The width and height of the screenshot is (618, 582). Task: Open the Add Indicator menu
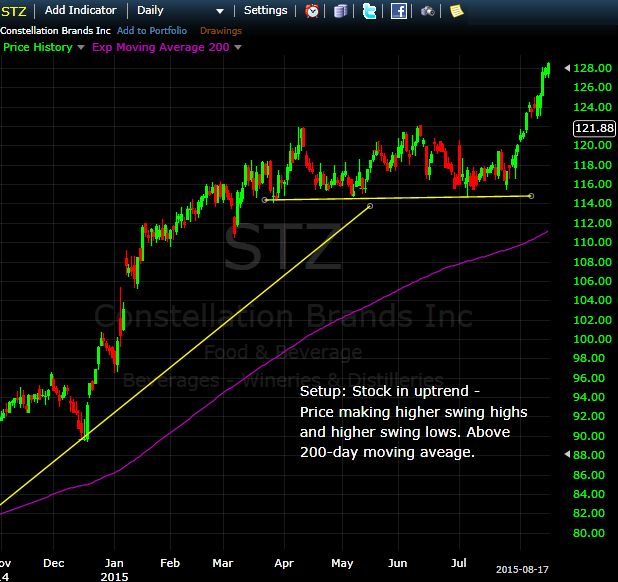coord(81,10)
